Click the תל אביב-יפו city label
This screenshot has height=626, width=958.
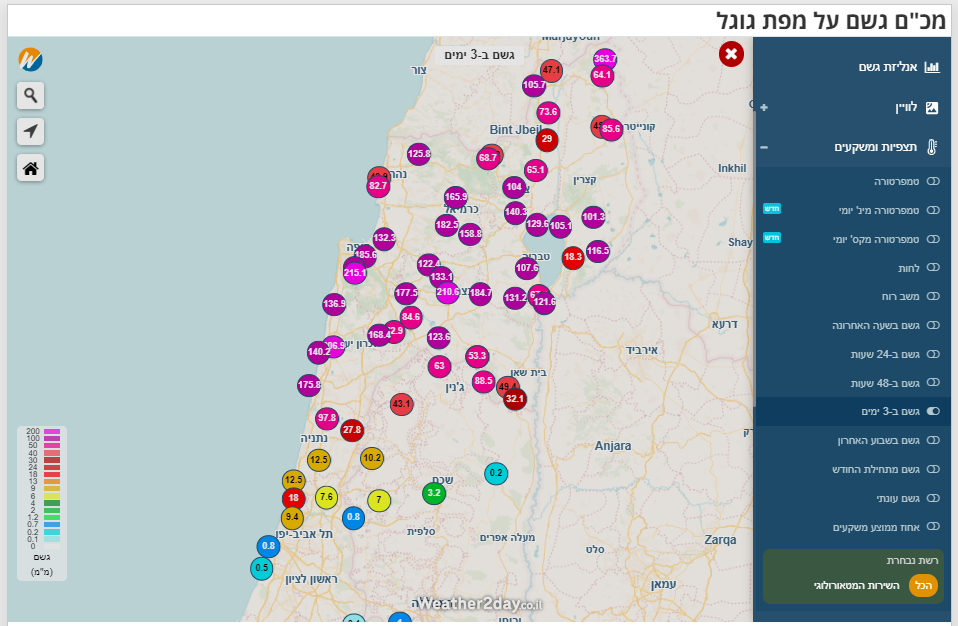coord(304,534)
